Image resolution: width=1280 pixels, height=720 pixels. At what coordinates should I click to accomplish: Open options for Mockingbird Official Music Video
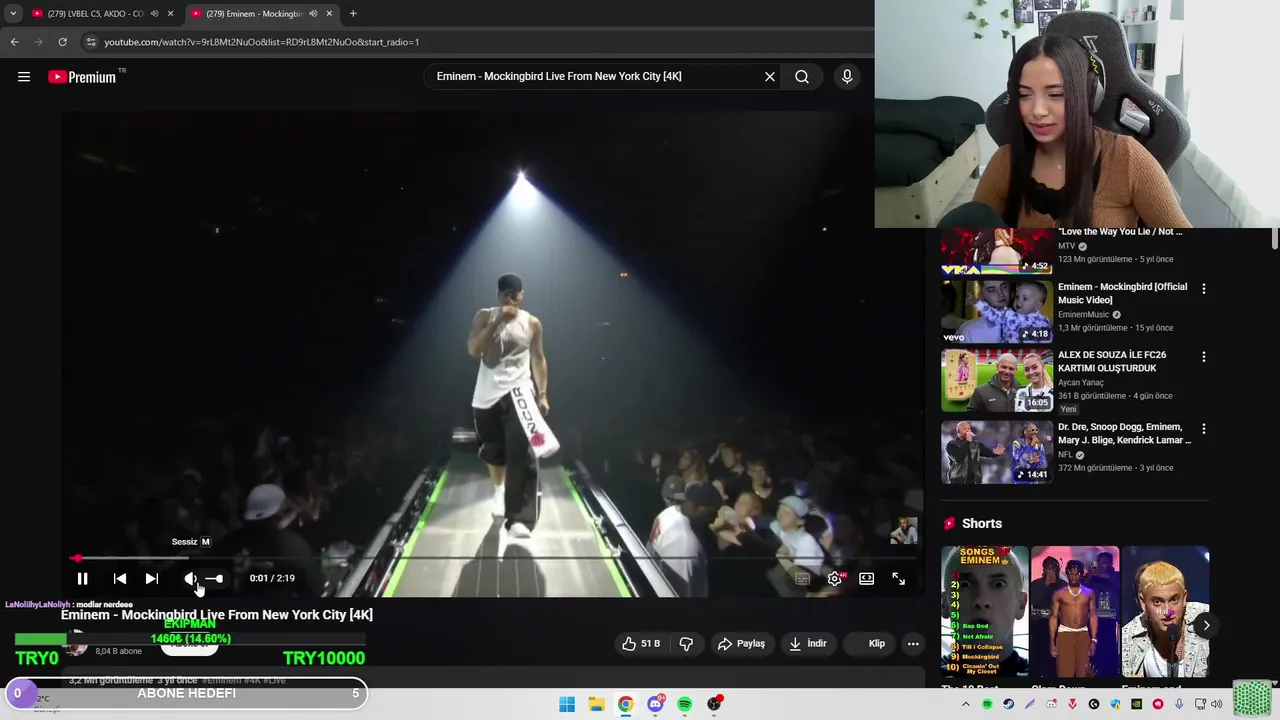coord(1203,288)
